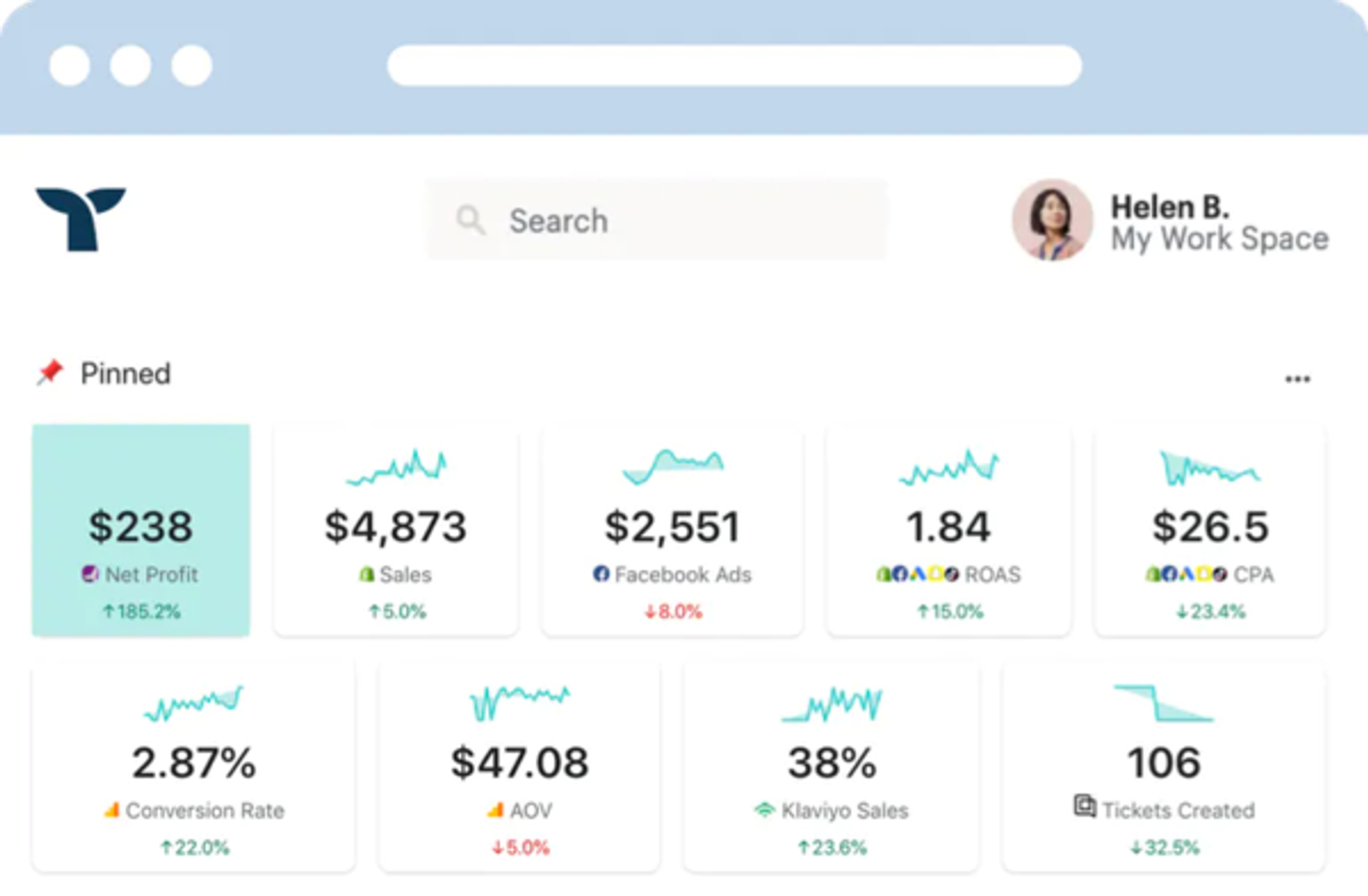Open the Pinned section three-dot menu
This screenshot has width=1368, height=896.
[x=1298, y=379]
